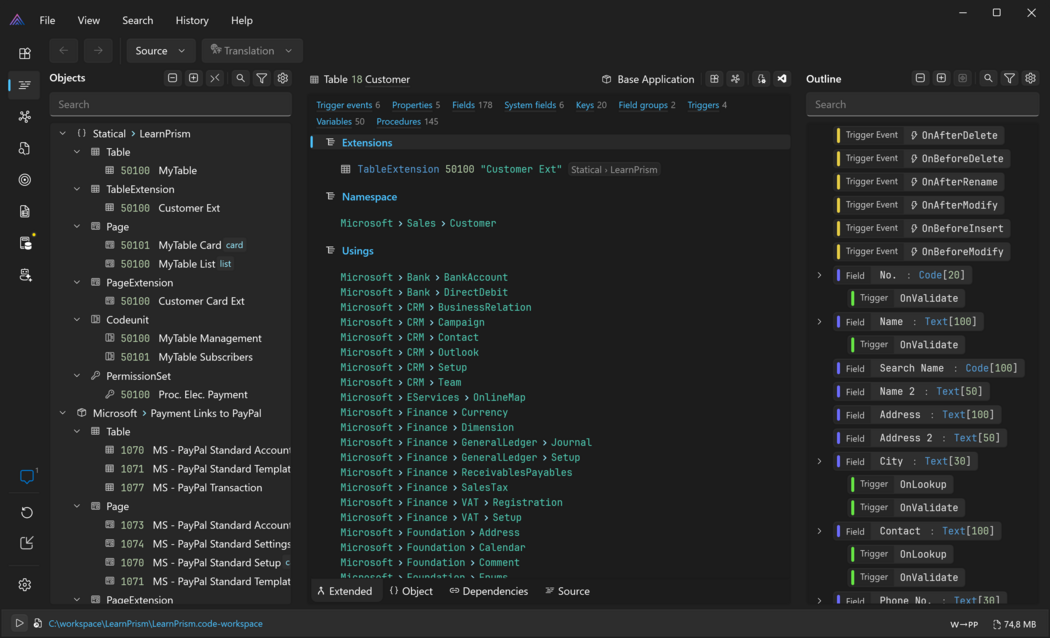Open TableExtension 50100 Customer Ext link

click(x=459, y=169)
